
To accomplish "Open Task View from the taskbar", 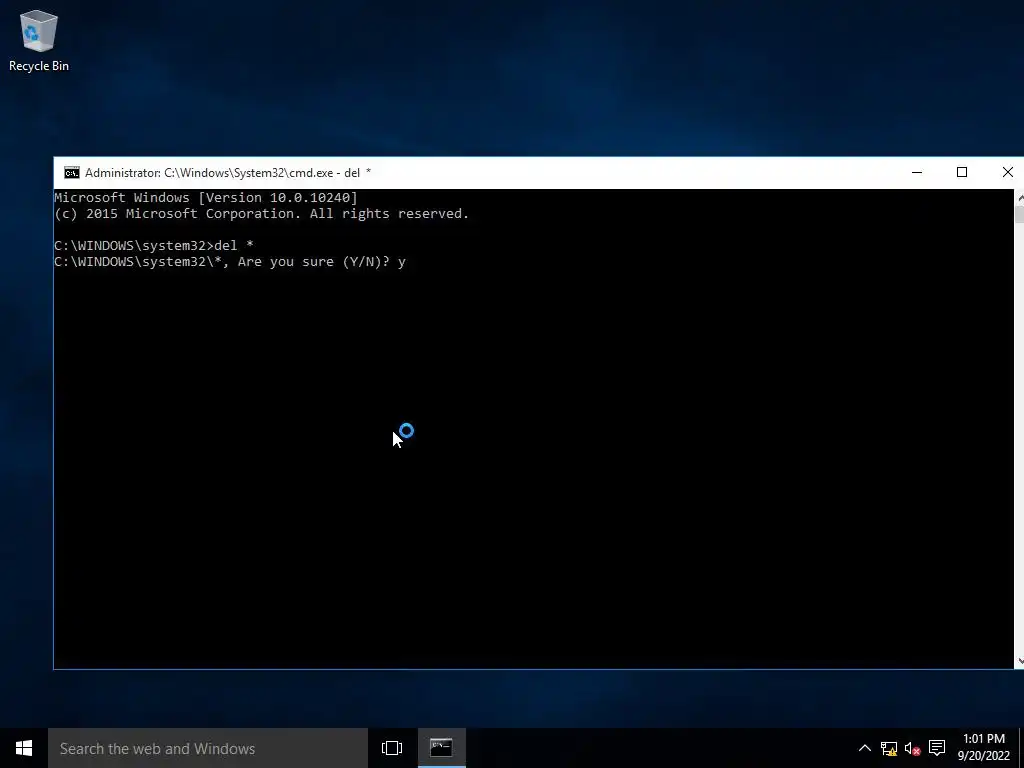I will click(x=392, y=748).
